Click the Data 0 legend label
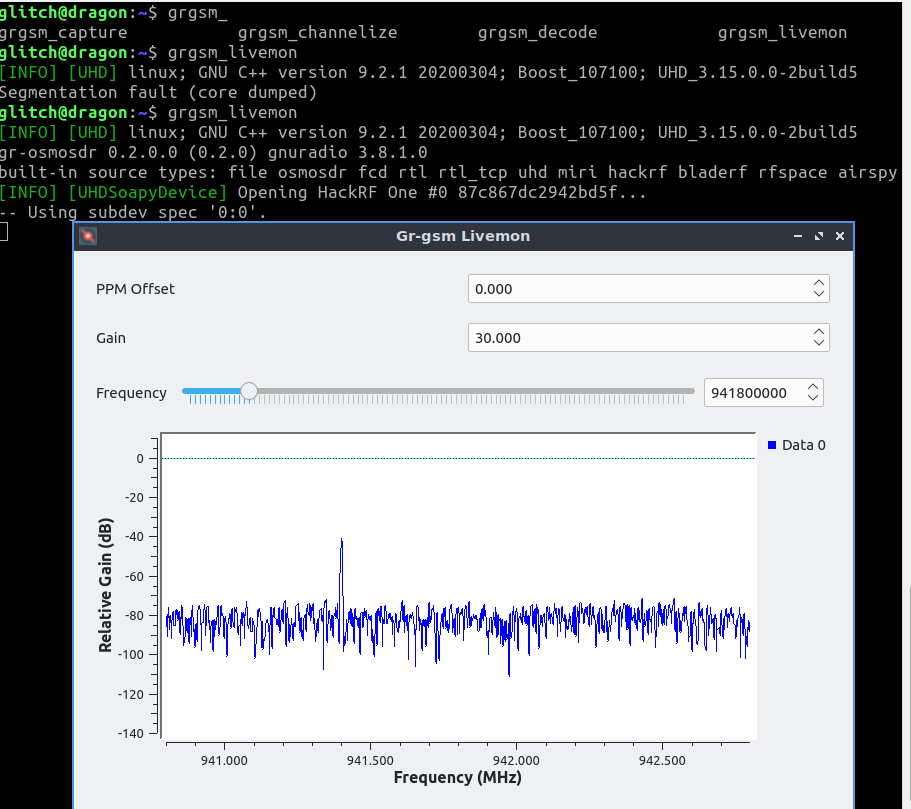911x809 pixels. point(804,445)
